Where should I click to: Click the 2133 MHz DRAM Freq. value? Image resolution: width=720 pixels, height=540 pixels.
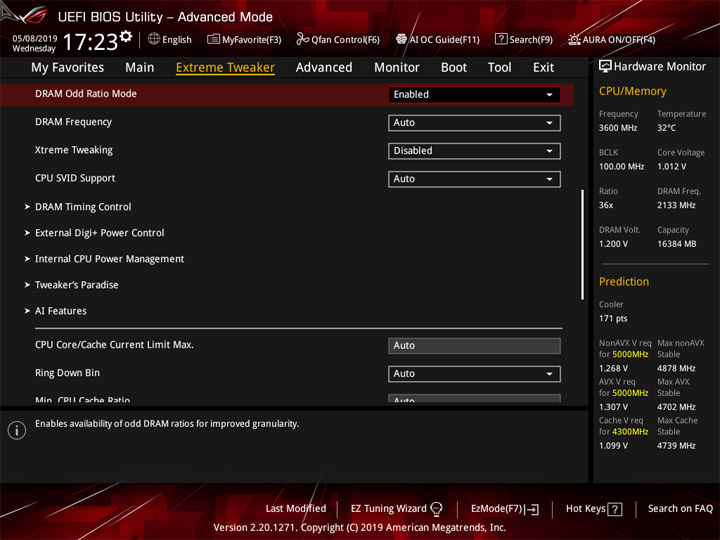(676, 205)
